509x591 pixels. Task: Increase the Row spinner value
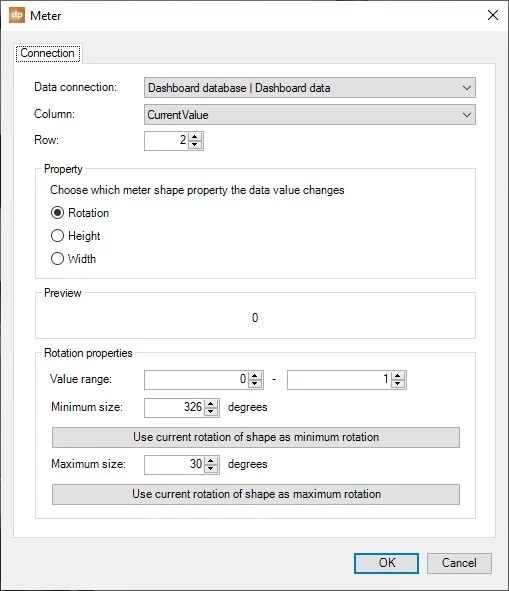click(x=195, y=137)
